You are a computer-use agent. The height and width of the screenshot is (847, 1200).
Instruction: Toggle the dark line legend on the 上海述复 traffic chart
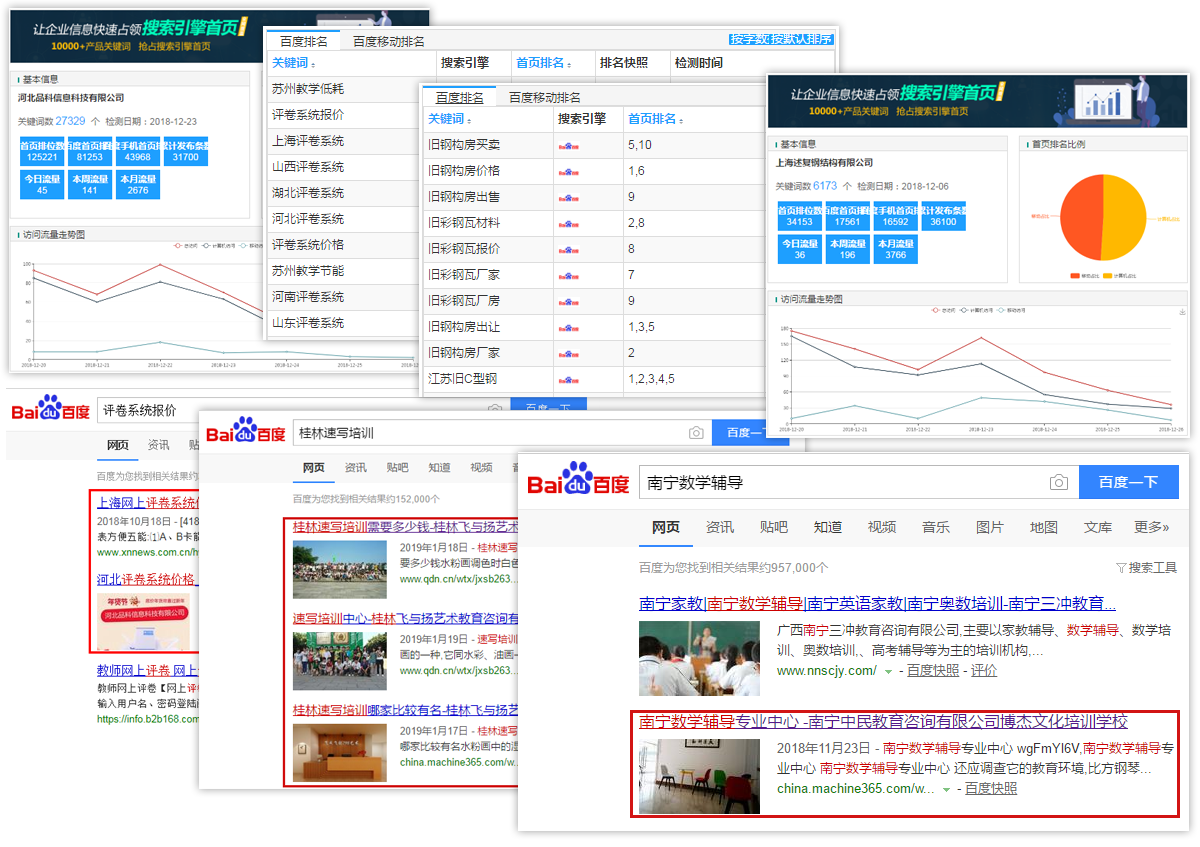point(978,310)
